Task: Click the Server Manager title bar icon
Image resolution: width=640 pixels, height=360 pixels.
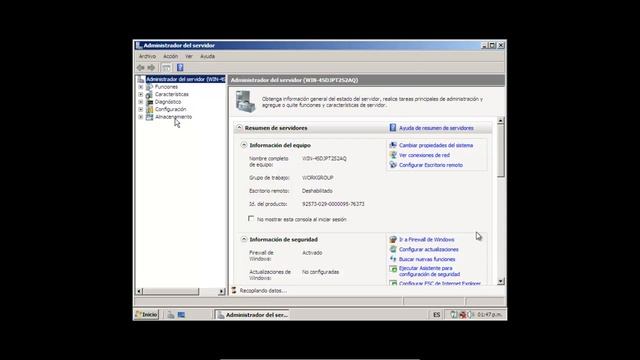Action: coord(139,45)
